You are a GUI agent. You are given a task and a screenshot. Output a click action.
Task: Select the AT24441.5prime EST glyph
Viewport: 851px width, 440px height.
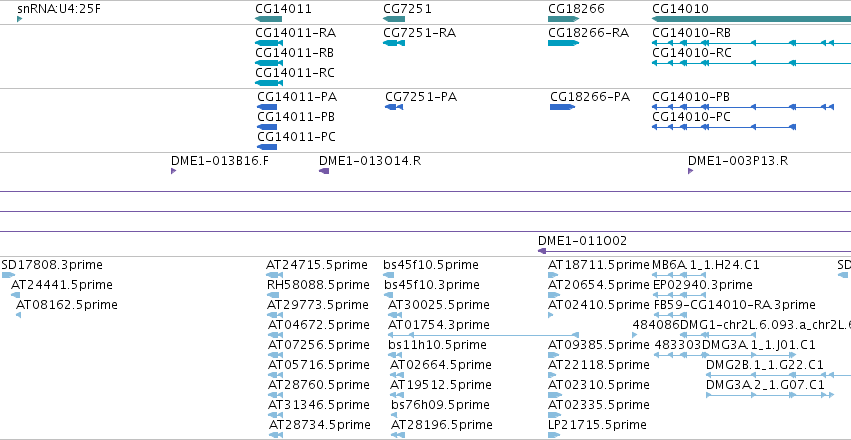16,295
